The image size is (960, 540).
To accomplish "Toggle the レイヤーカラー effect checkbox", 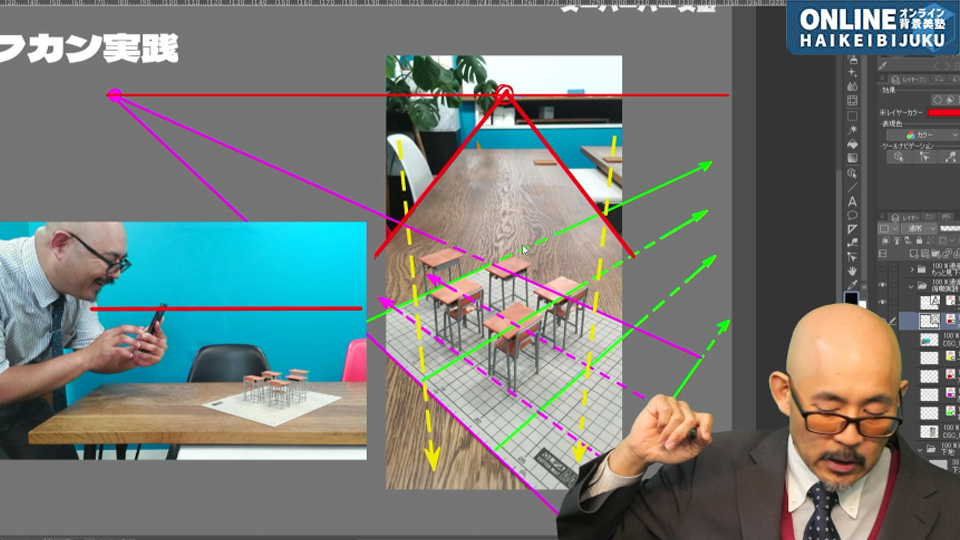I will 882,113.
